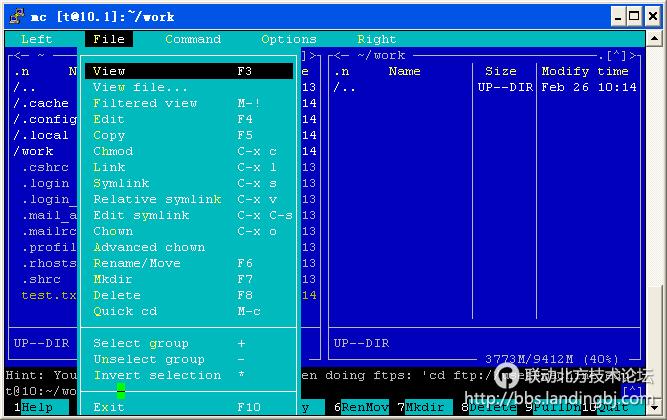Open the Command menu

[193, 39]
